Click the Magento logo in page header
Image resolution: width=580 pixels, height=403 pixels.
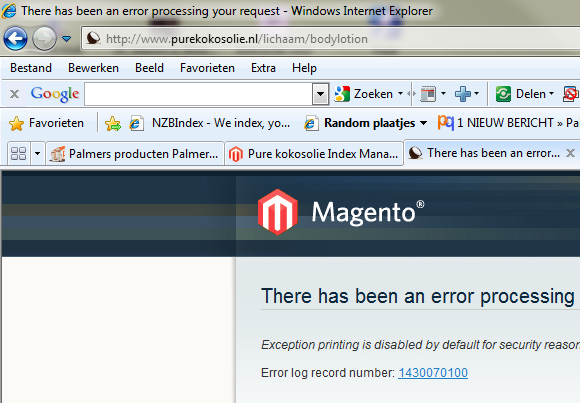(x=341, y=212)
